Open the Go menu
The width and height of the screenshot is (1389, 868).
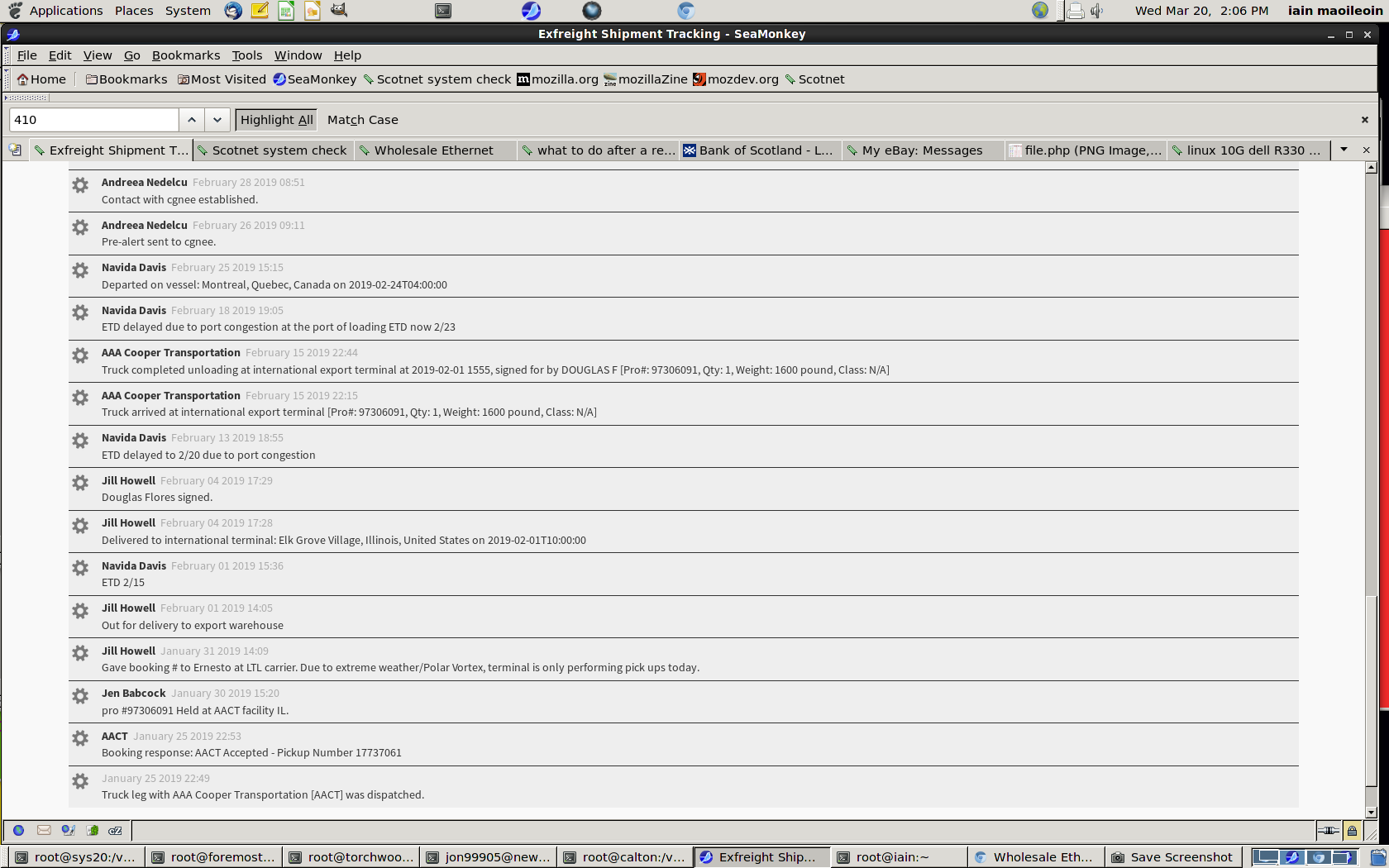click(132, 55)
